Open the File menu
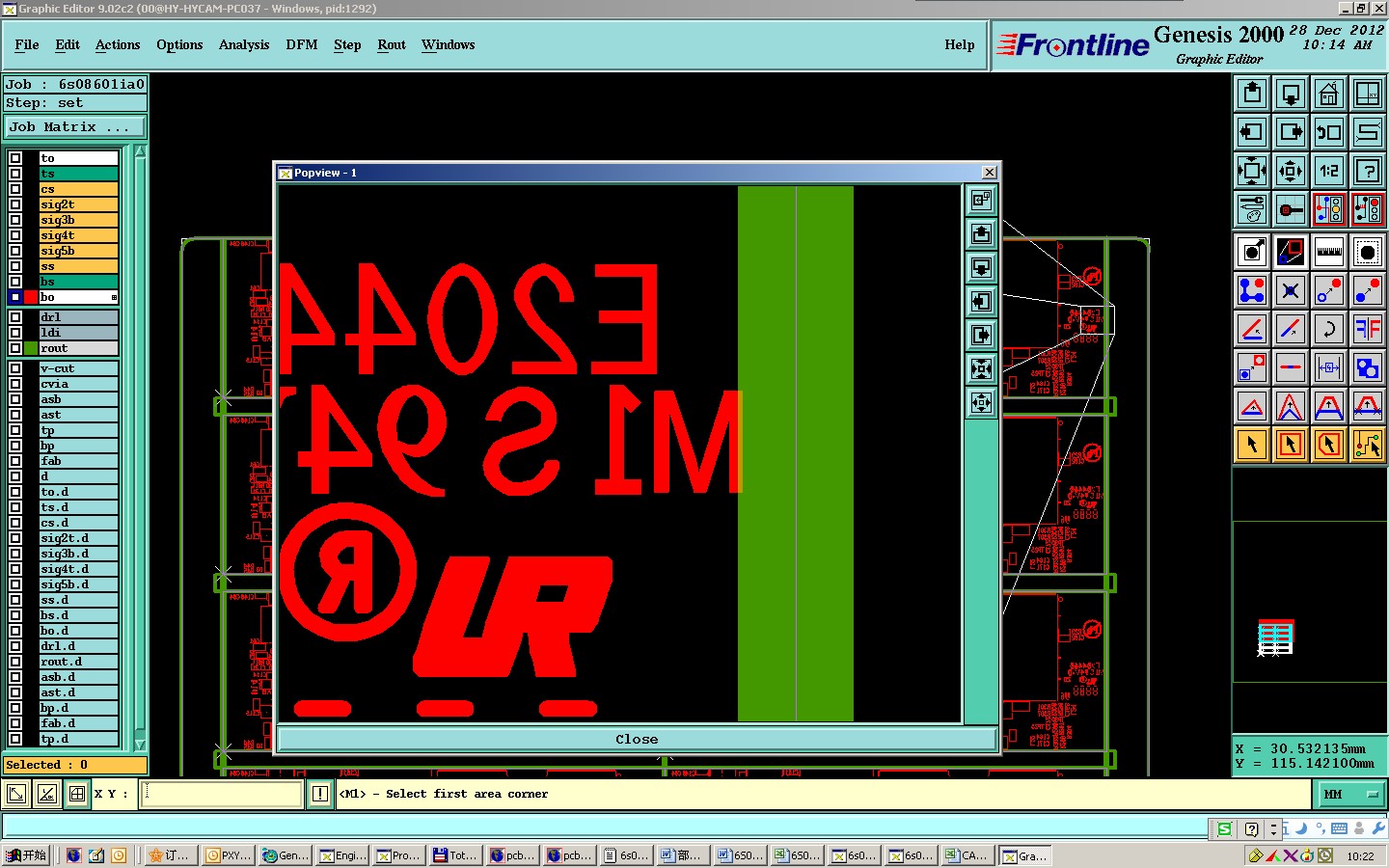Image resolution: width=1389 pixels, height=868 pixels. tap(27, 44)
